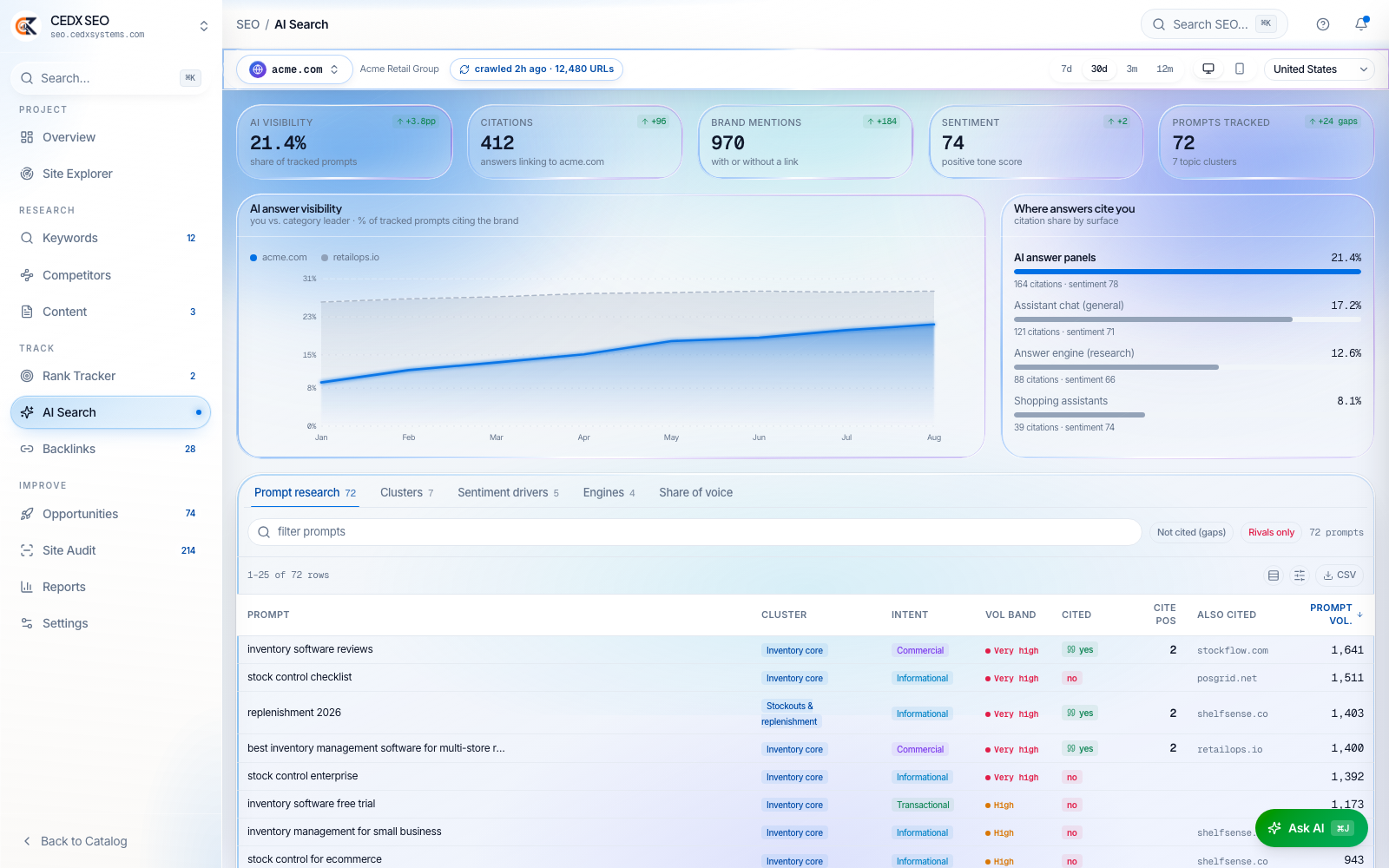Select the 3m time range
The image size is (1389, 868).
point(1132,69)
